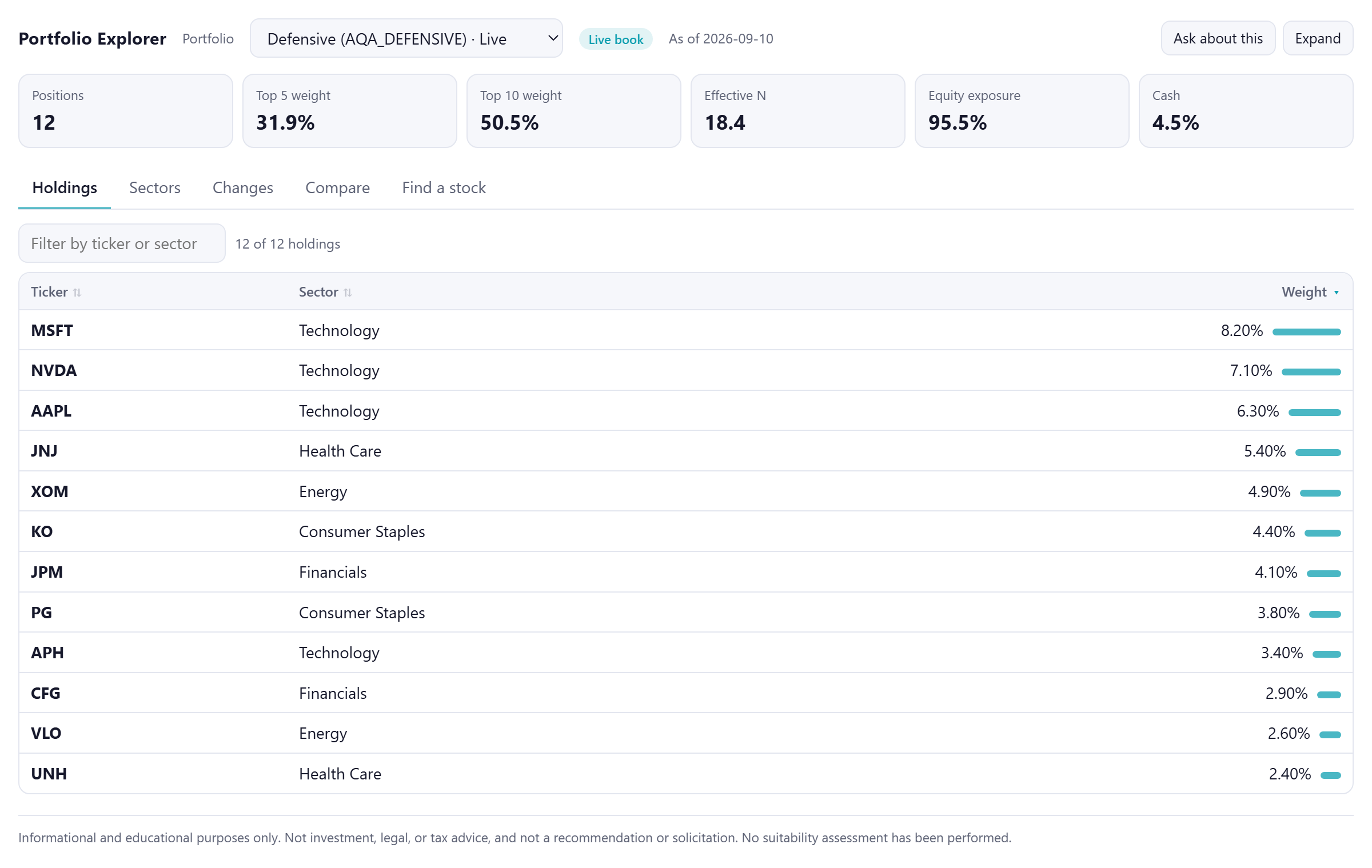The image size is (1372, 868).
Task: Click the Equity exposure card
Action: [x=1022, y=111]
